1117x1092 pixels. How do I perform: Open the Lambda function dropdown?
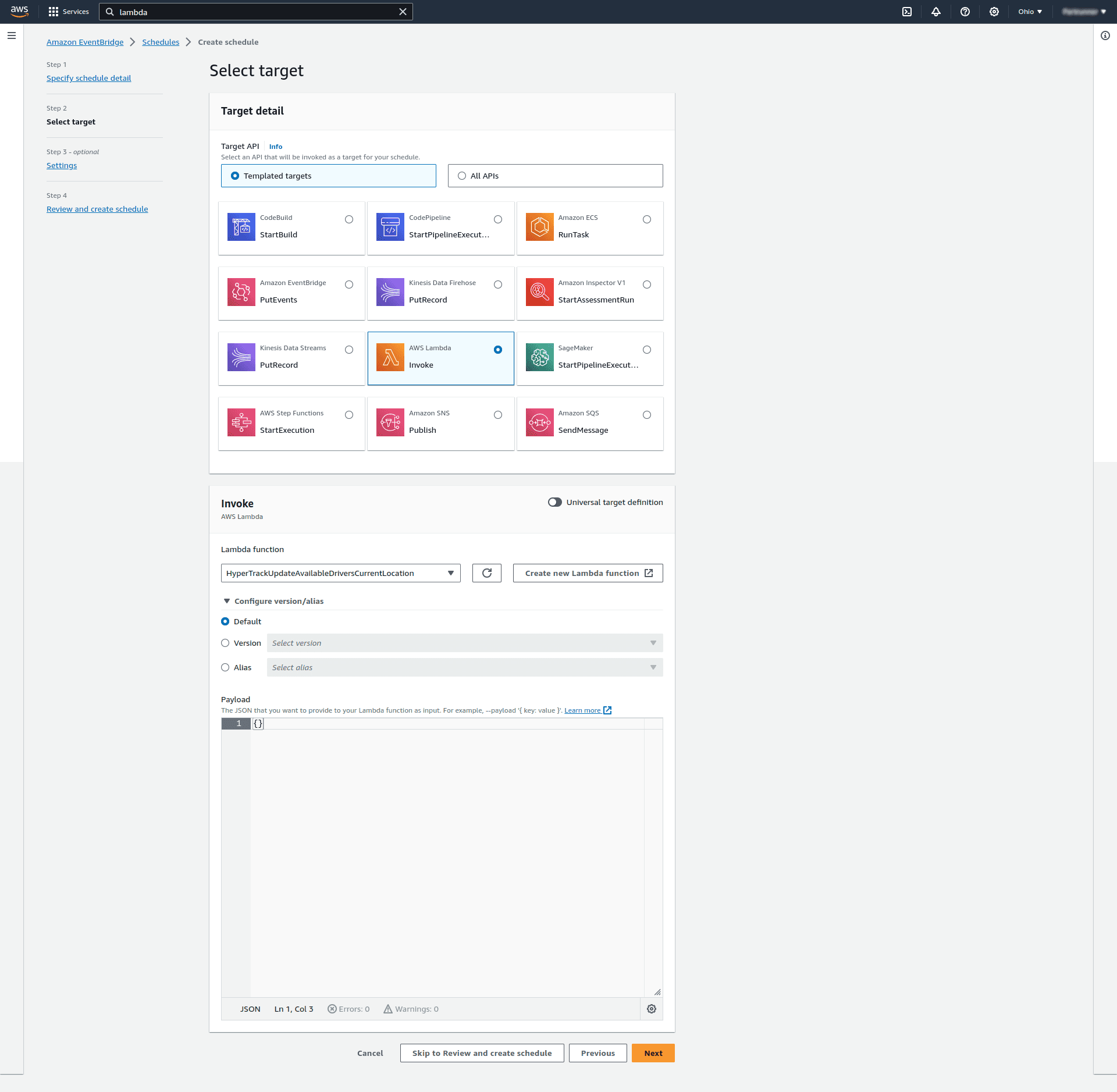(x=340, y=573)
